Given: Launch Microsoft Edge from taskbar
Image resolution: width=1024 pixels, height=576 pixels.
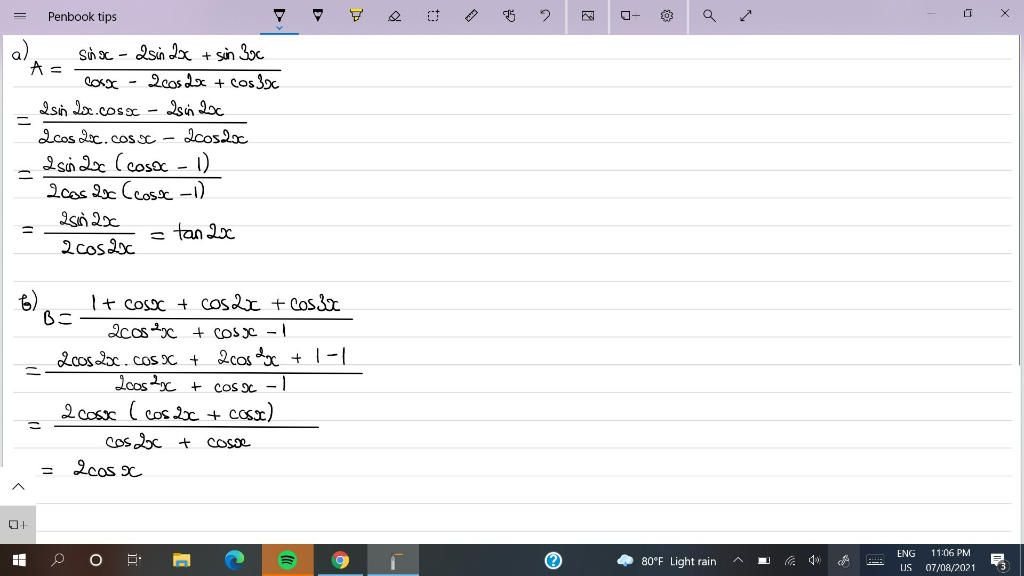Looking at the screenshot, I should pos(234,560).
